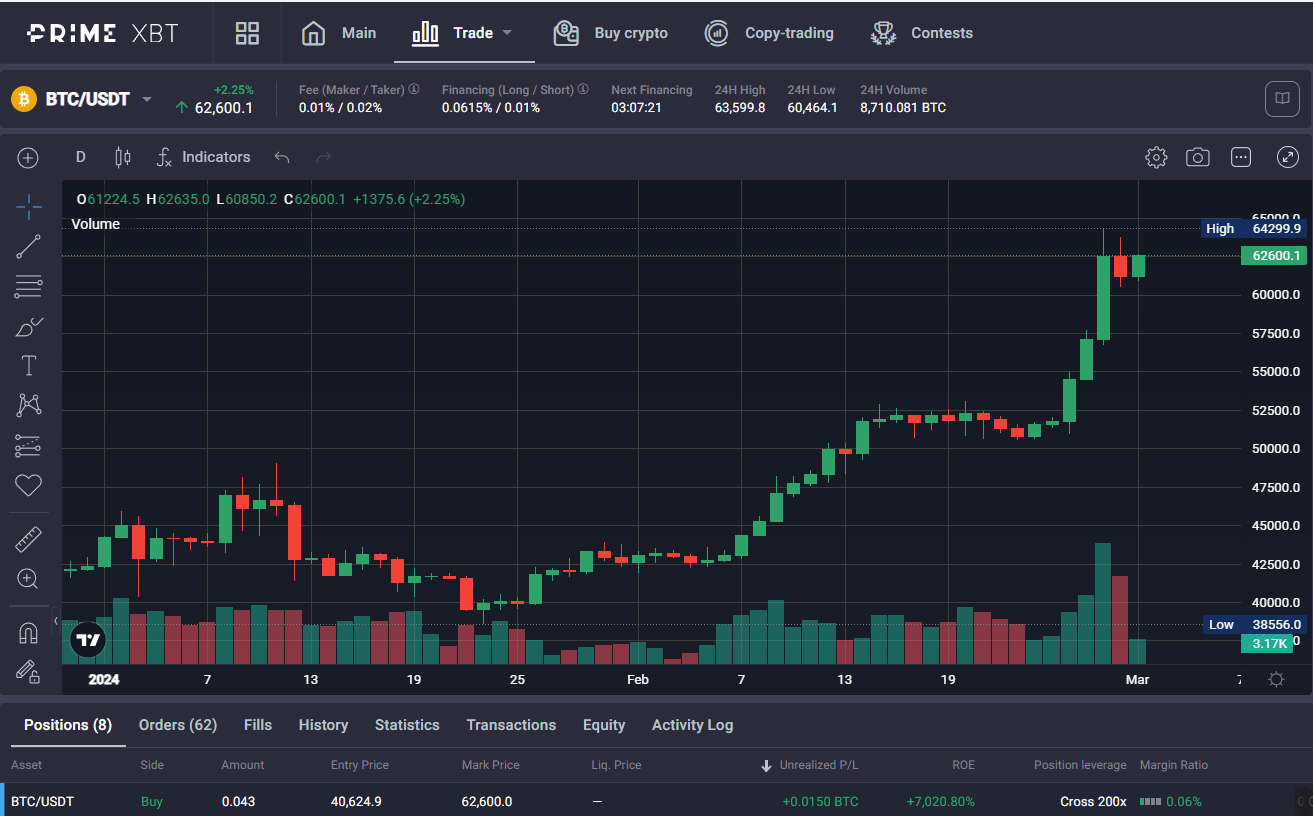Redo chart action
This screenshot has height=816, width=1313.
(x=323, y=157)
